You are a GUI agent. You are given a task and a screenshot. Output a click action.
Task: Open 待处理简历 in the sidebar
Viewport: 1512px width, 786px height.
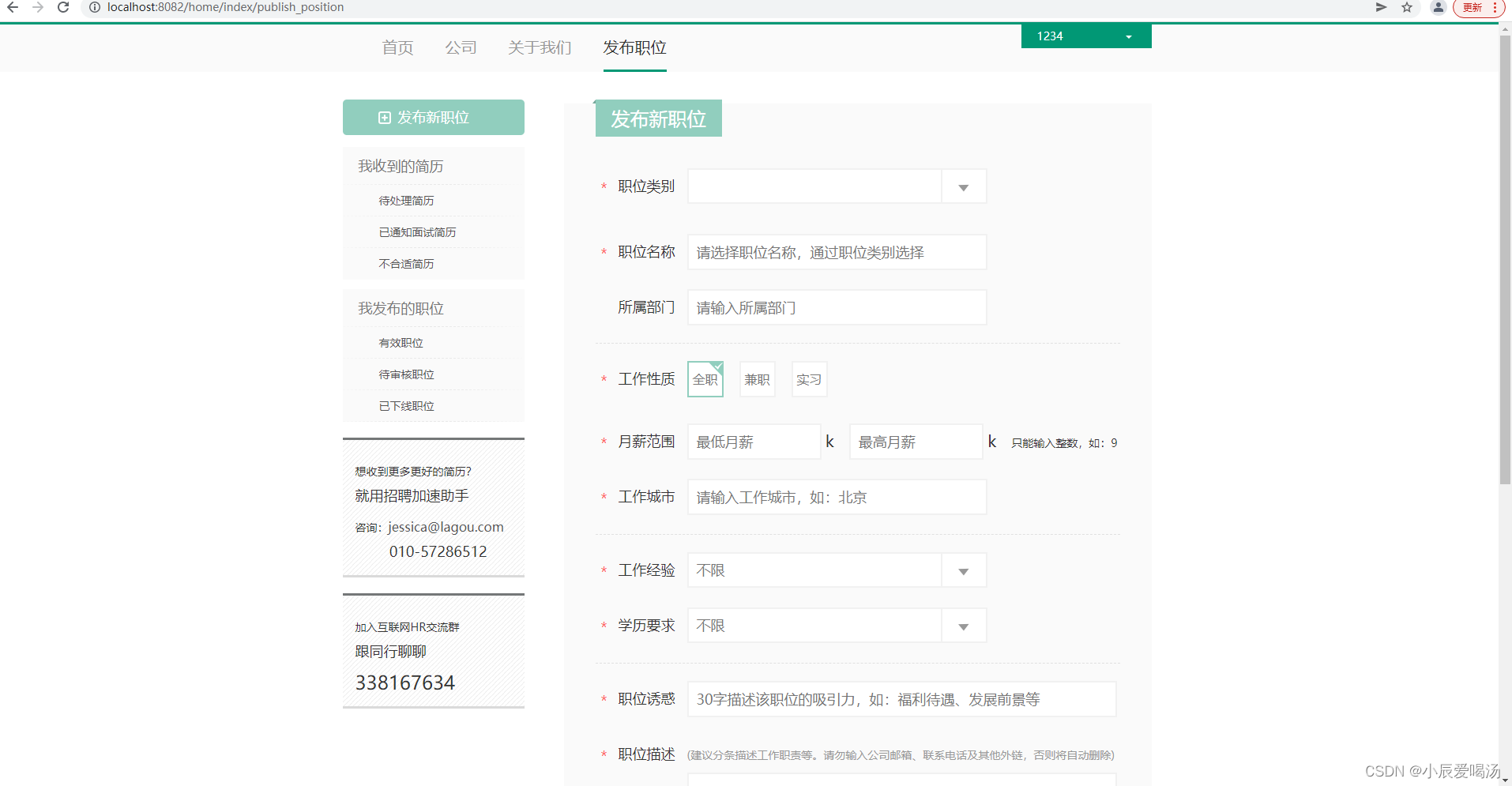coord(406,201)
